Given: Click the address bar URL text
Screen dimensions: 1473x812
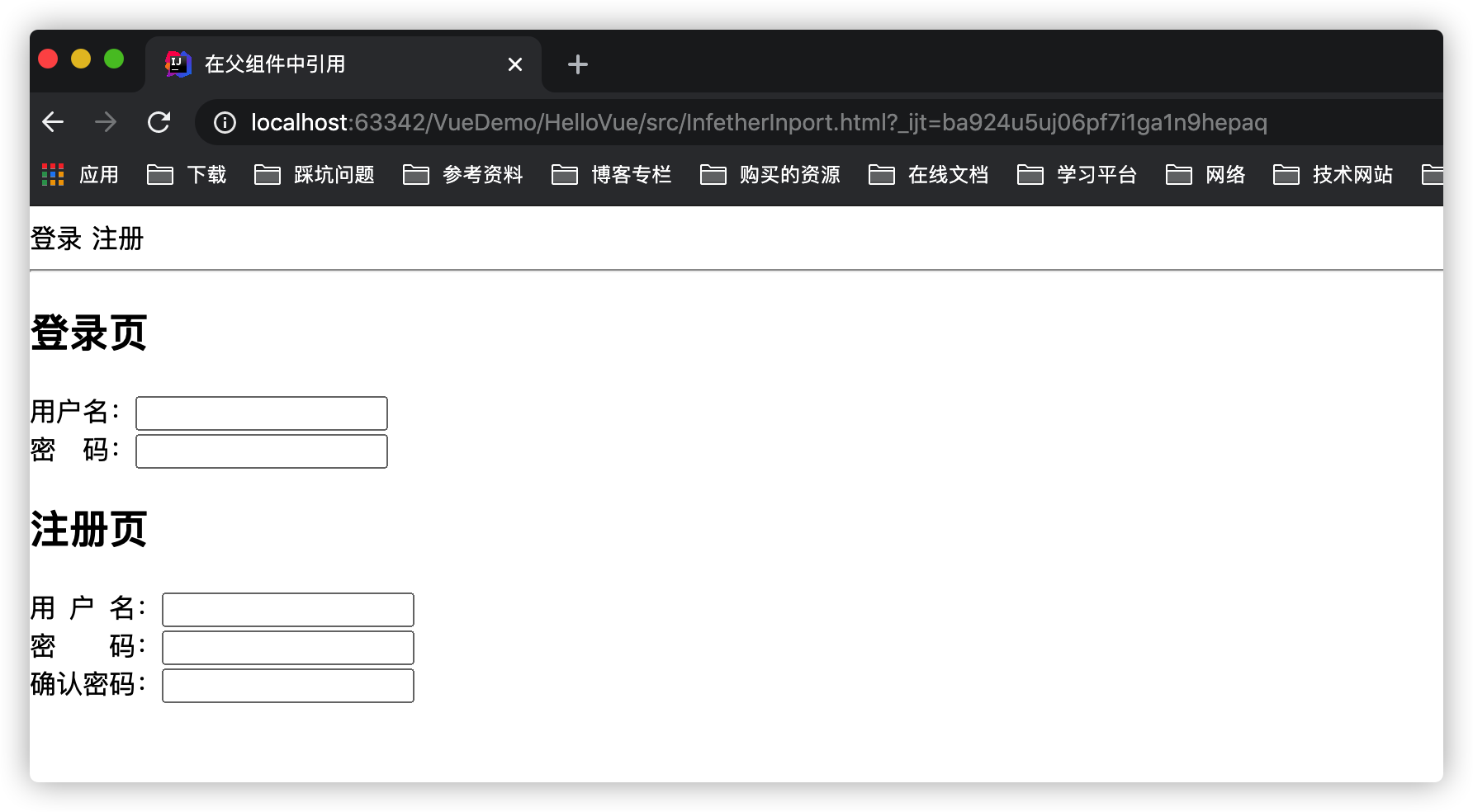Looking at the screenshot, I should (x=759, y=123).
